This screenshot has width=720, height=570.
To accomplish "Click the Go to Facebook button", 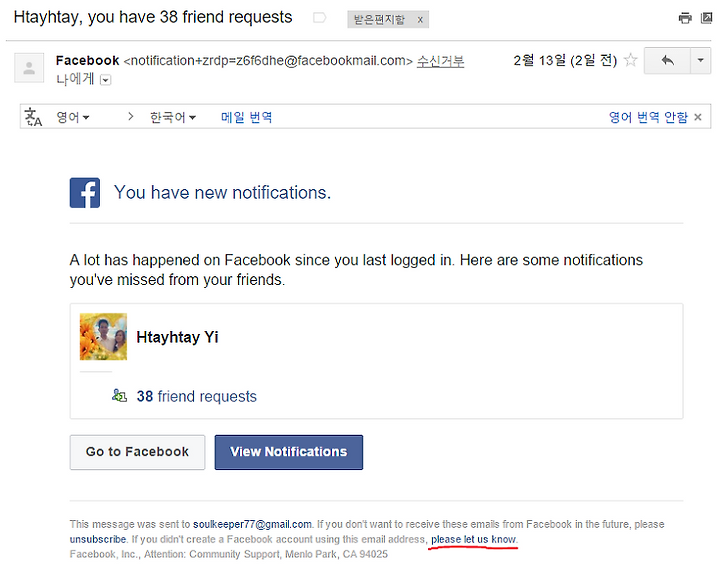I will [137, 452].
